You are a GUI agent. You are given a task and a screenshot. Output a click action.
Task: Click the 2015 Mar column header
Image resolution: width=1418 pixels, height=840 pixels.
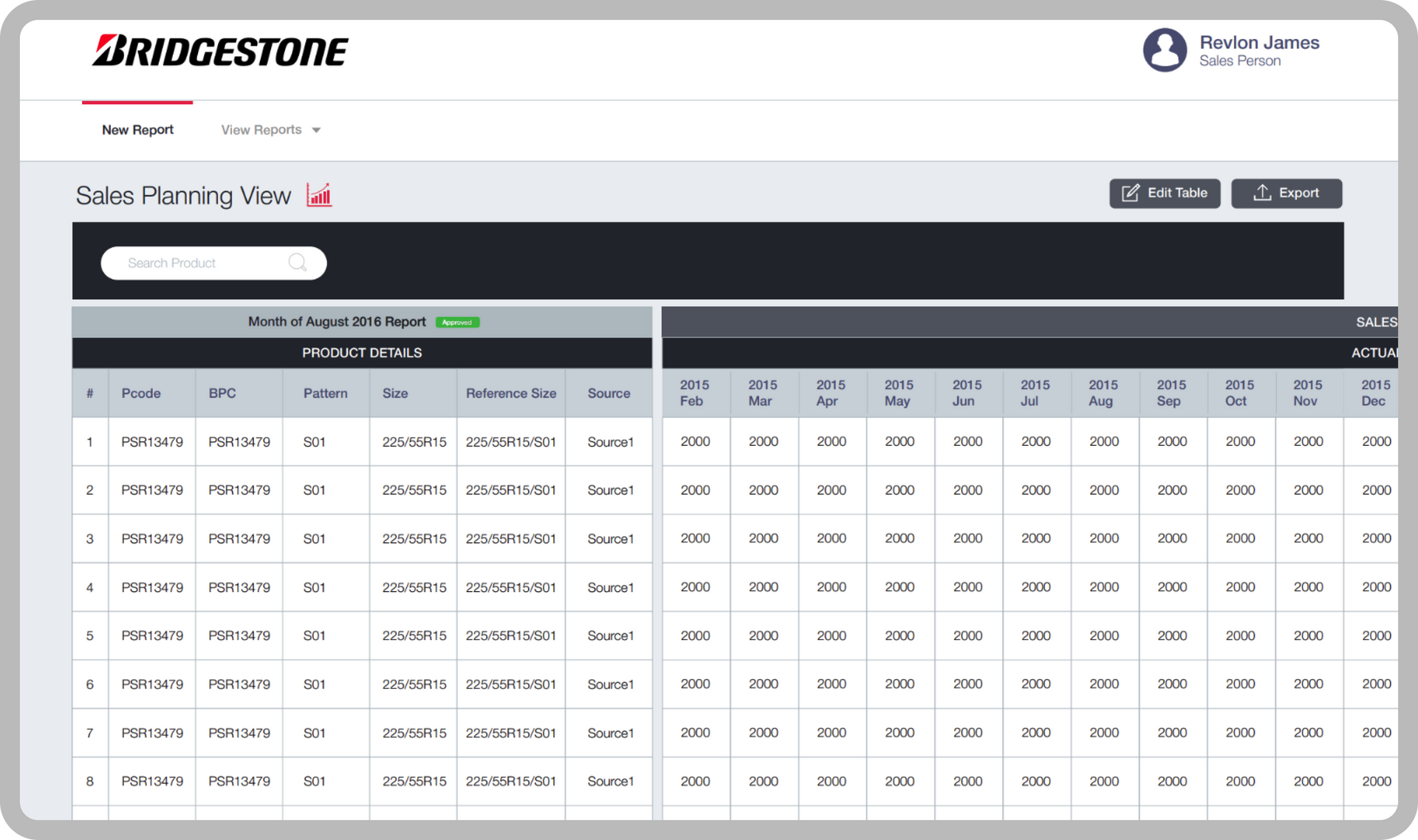[764, 393]
